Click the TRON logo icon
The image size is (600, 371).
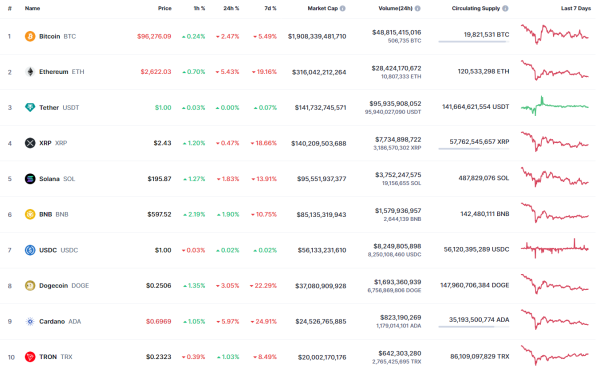coord(30,357)
